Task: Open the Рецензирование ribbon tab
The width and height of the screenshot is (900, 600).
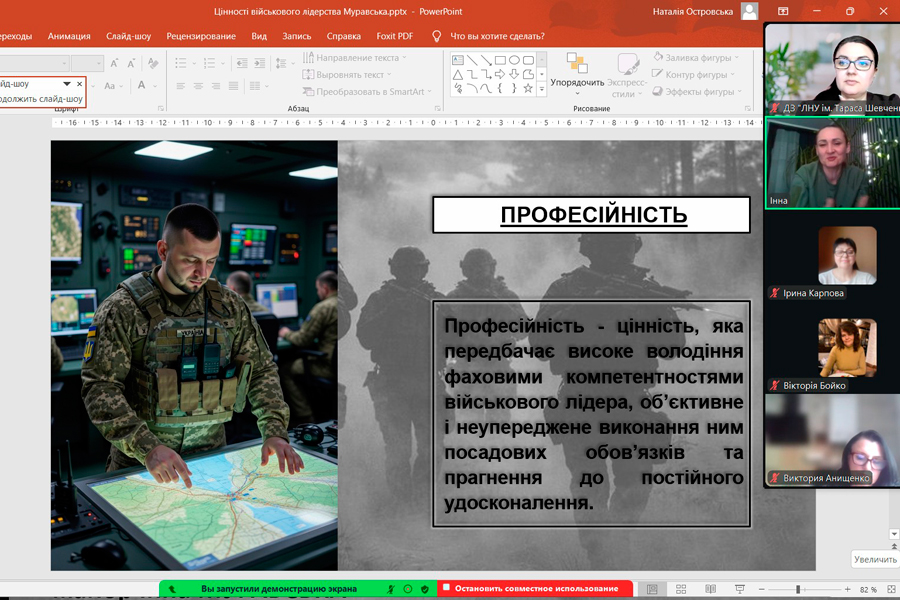Action: 201,36
